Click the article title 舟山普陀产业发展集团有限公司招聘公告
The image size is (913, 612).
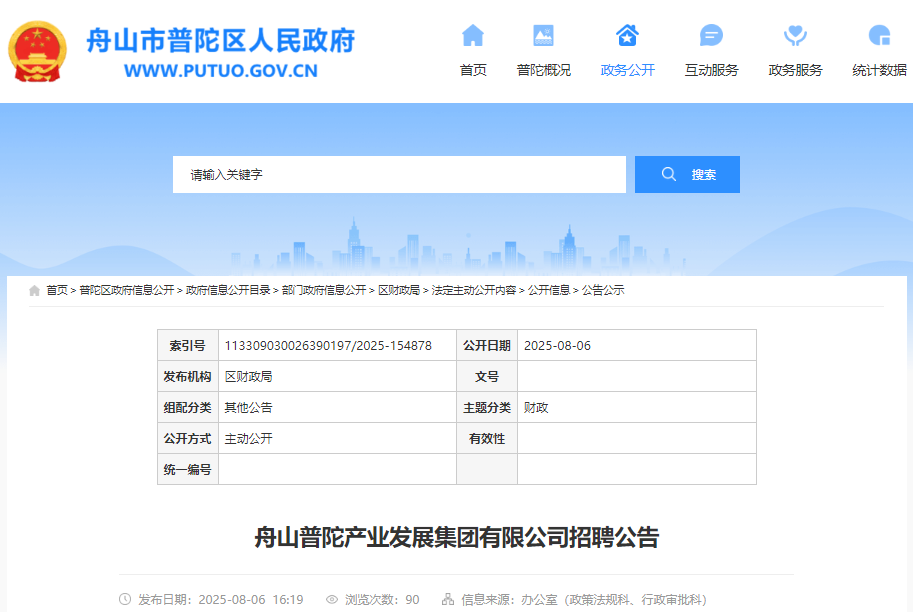(456, 537)
